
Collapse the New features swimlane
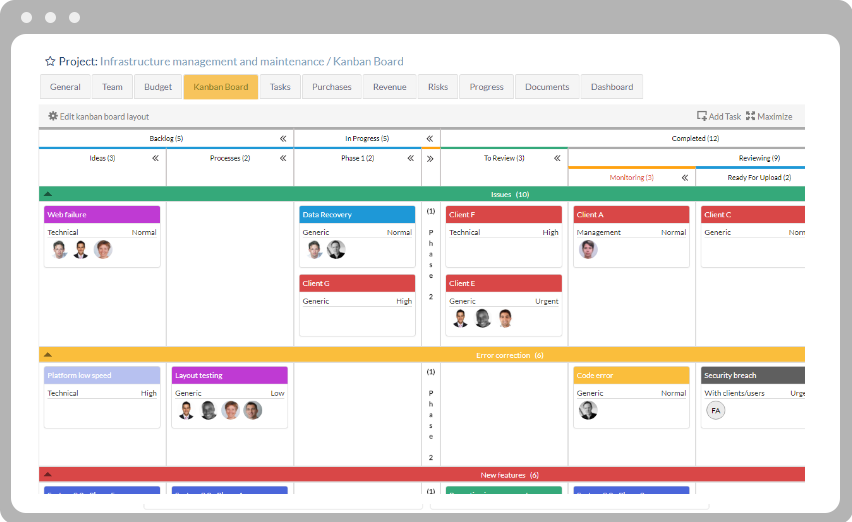[x=48, y=475]
